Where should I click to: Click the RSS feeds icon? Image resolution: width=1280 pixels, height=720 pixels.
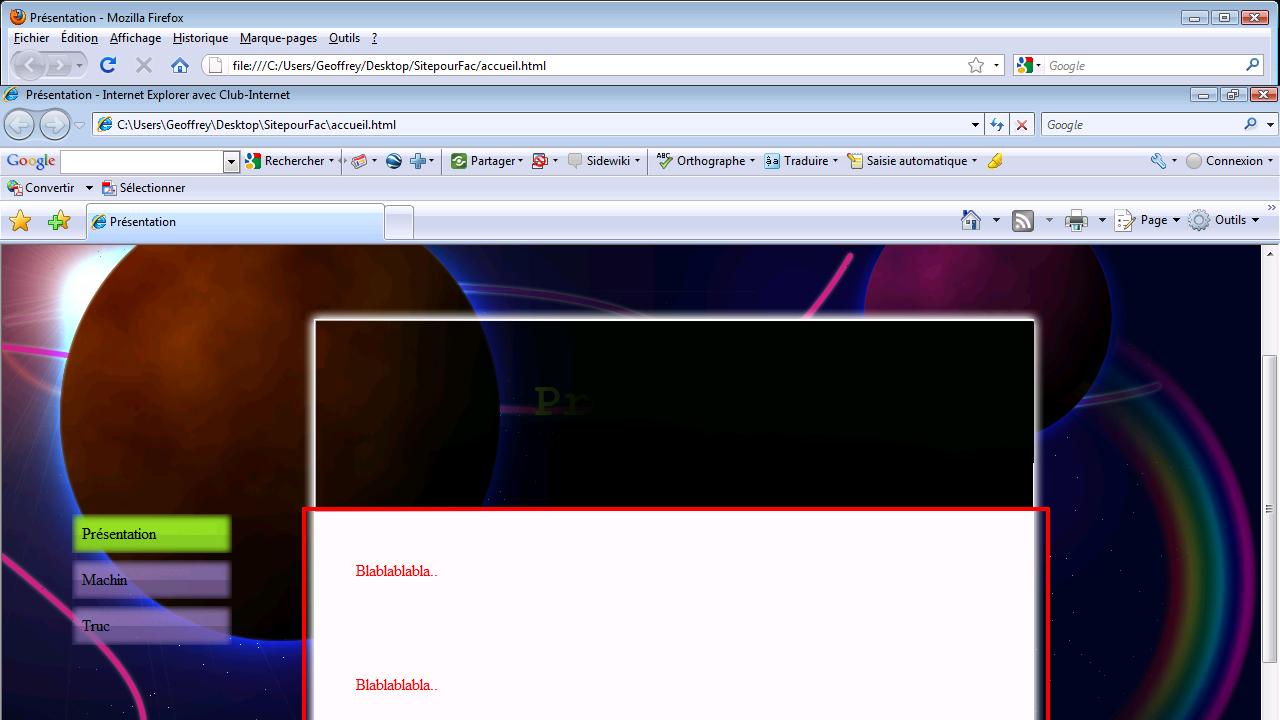[1023, 221]
